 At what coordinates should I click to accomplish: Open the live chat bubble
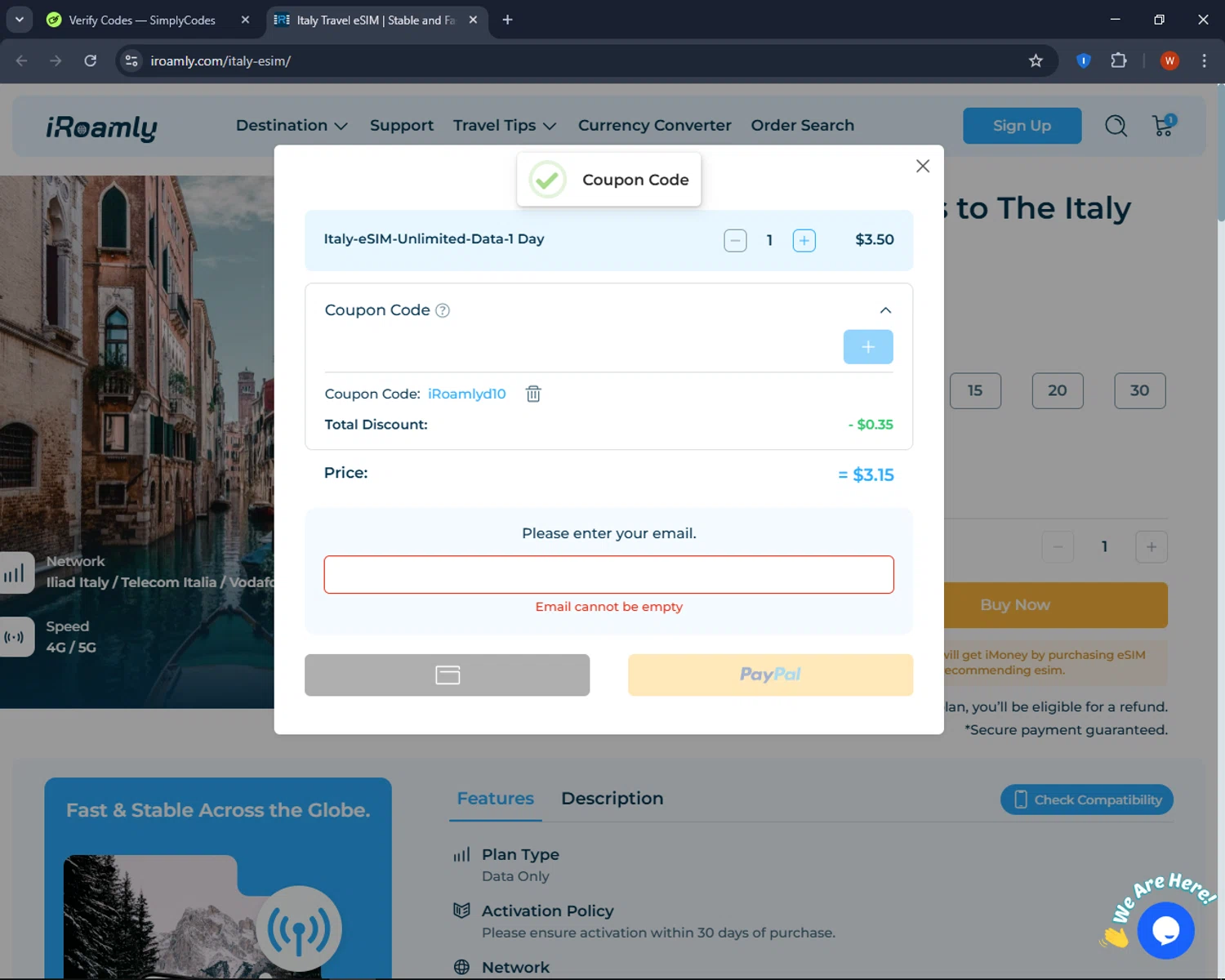coord(1166,930)
